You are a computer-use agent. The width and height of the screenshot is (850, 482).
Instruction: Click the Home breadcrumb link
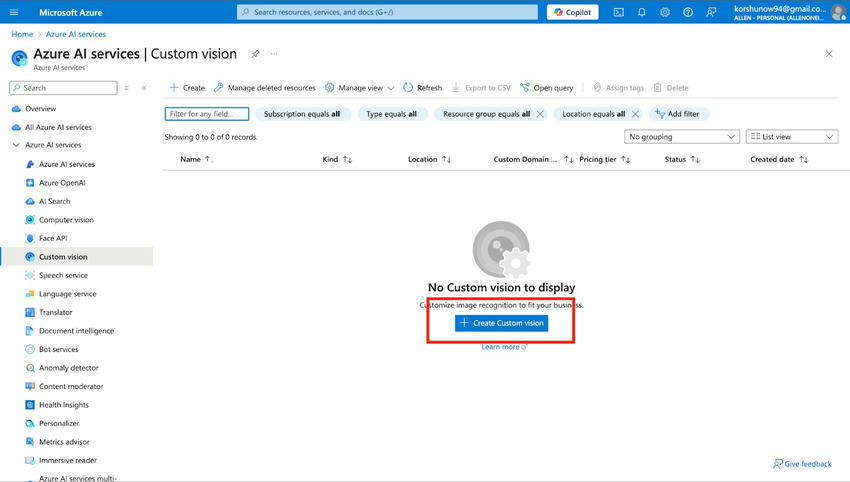tap(22, 34)
